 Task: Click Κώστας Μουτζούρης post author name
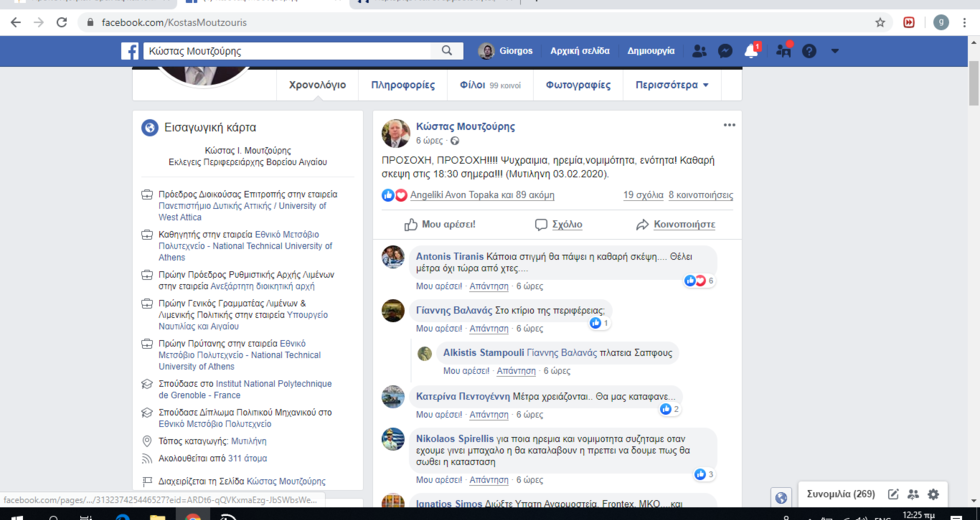tap(466, 126)
